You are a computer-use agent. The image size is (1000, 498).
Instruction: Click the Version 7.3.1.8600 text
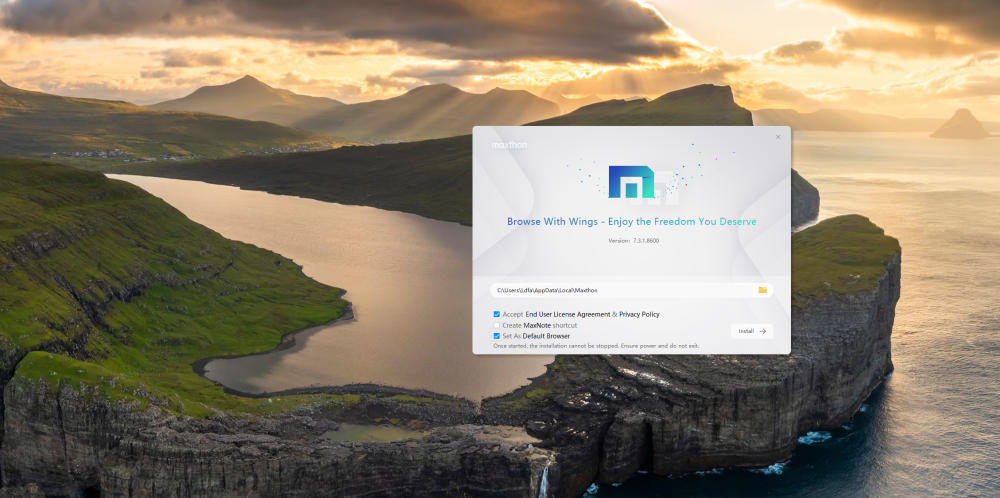[634, 241]
